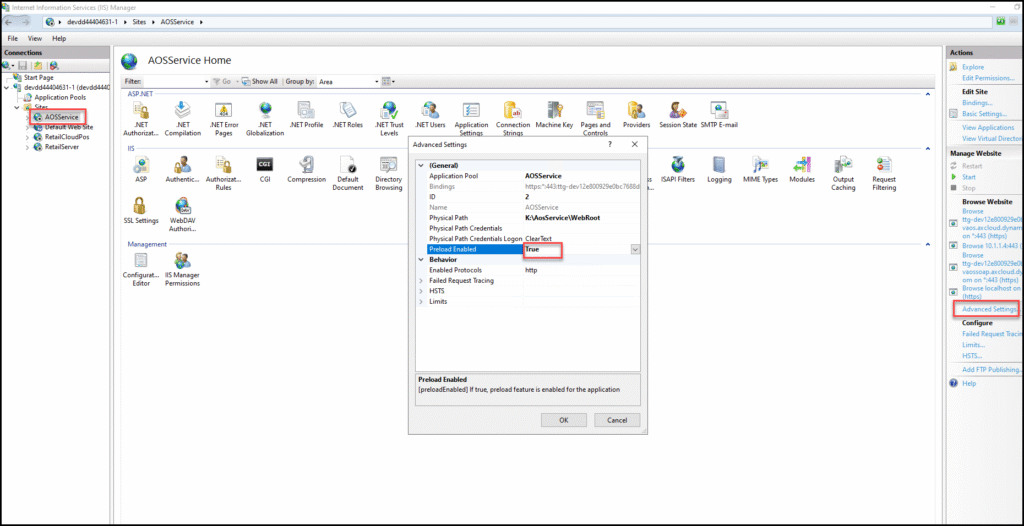This screenshot has width=1024, height=526.
Task: Open the Preload Enabled value dropdown
Action: pyautogui.click(x=635, y=249)
